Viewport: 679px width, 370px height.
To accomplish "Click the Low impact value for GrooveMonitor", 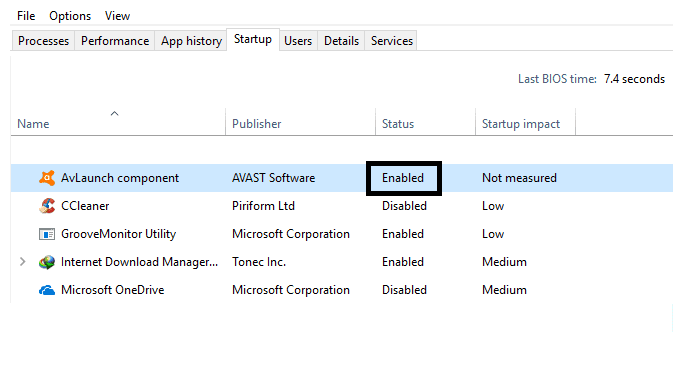I will (493, 234).
